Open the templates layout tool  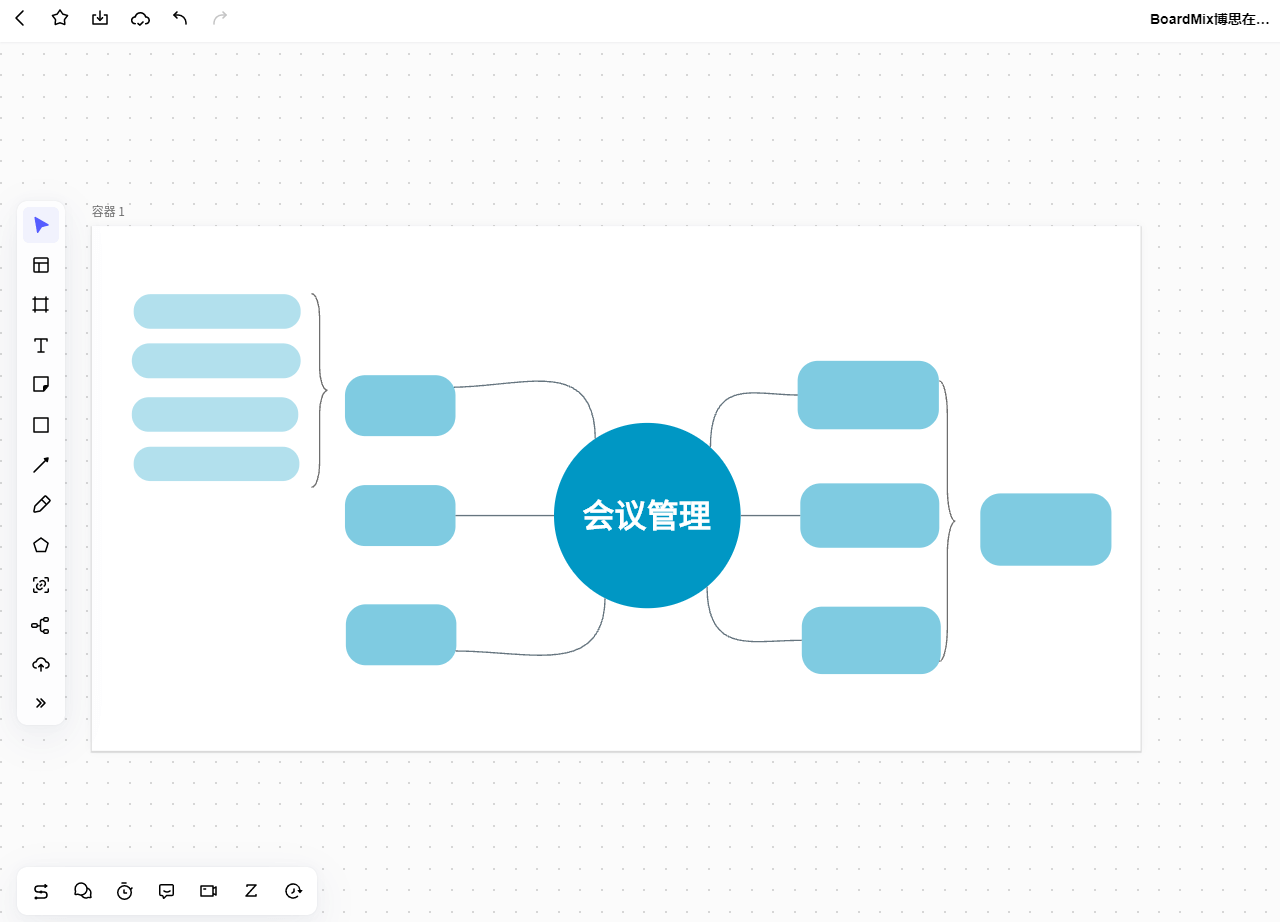(x=41, y=265)
